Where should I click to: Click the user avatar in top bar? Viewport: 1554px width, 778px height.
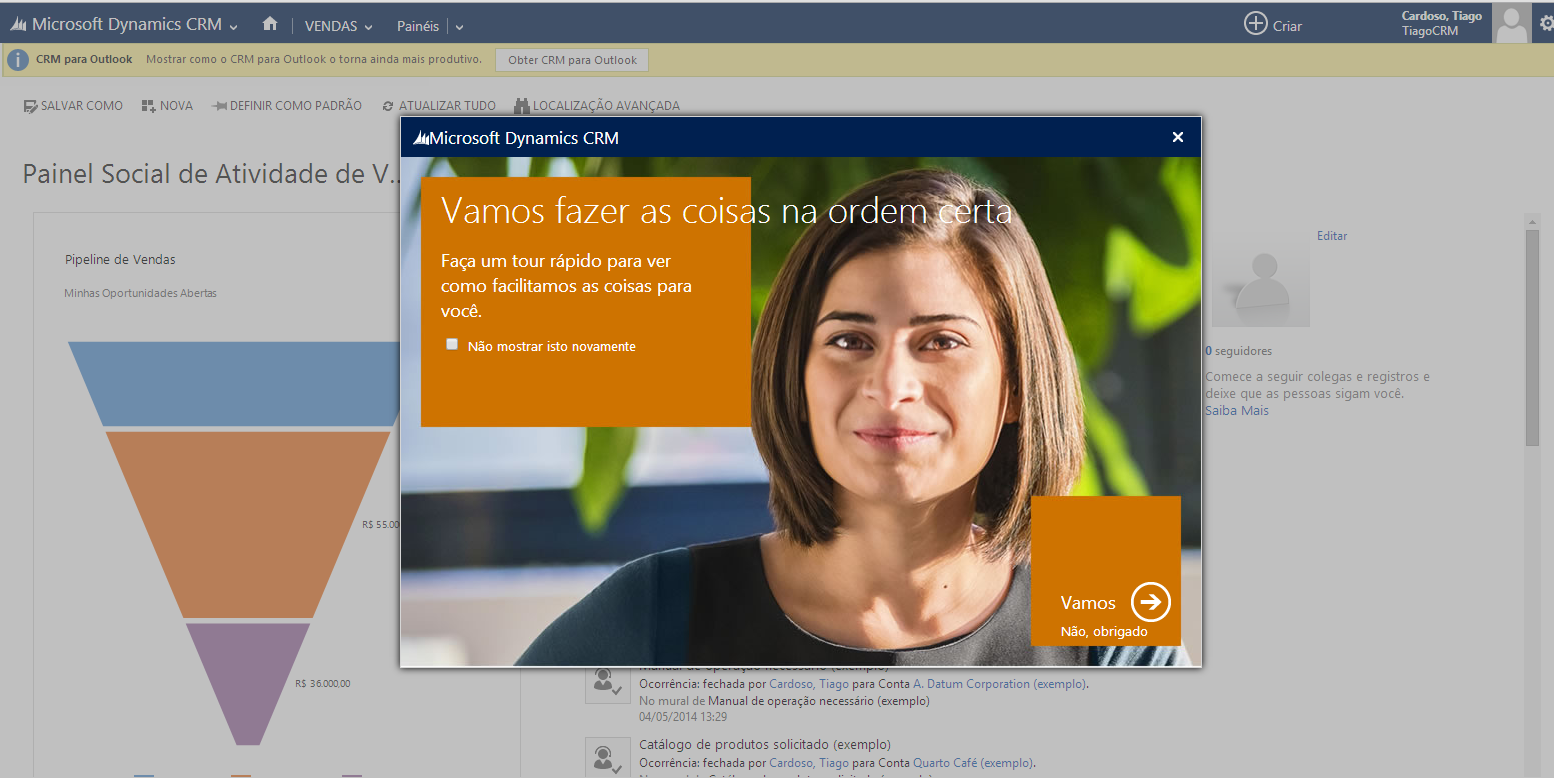[x=1511, y=24]
